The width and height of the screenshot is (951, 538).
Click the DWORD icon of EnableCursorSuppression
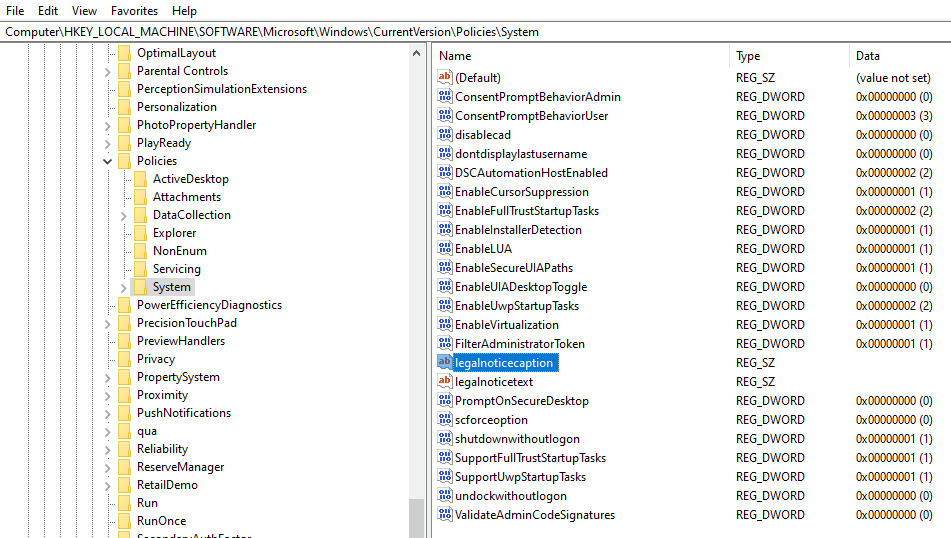tap(445, 192)
